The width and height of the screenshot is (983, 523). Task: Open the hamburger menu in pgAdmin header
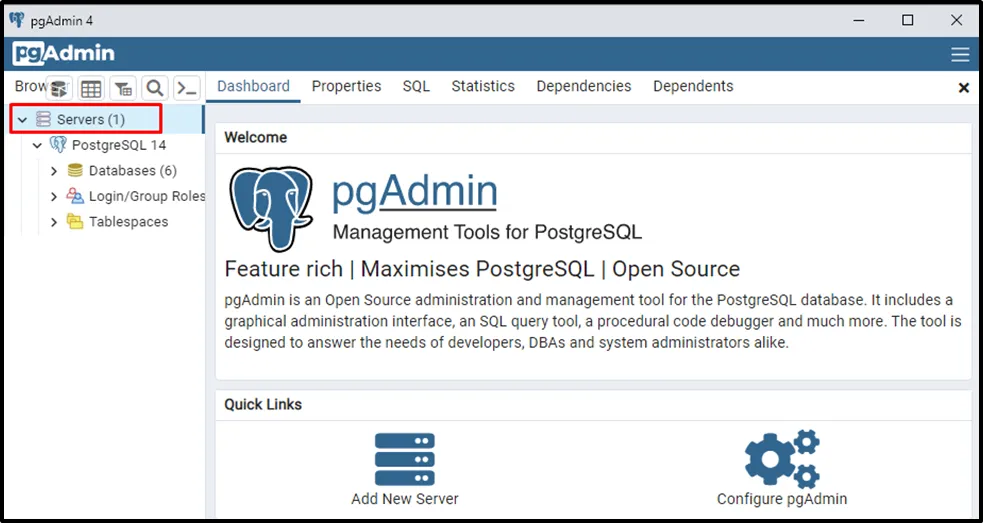pyautogui.click(x=960, y=54)
